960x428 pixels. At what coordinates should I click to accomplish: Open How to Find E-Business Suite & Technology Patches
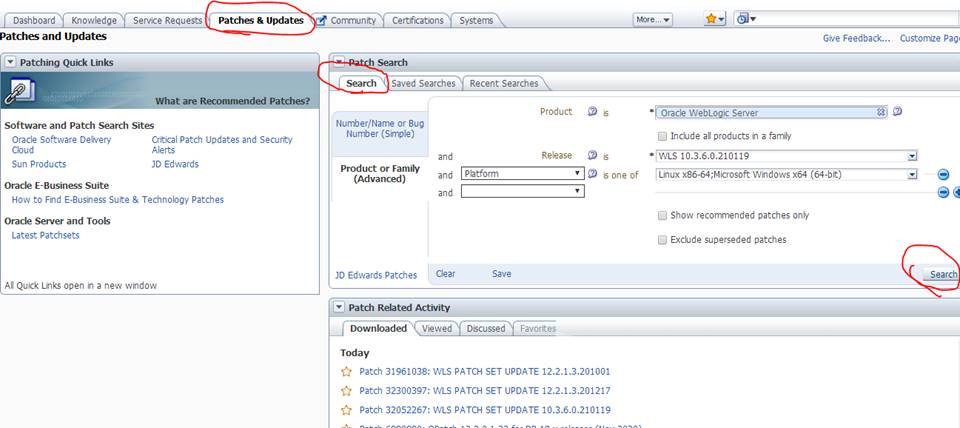(x=118, y=200)
